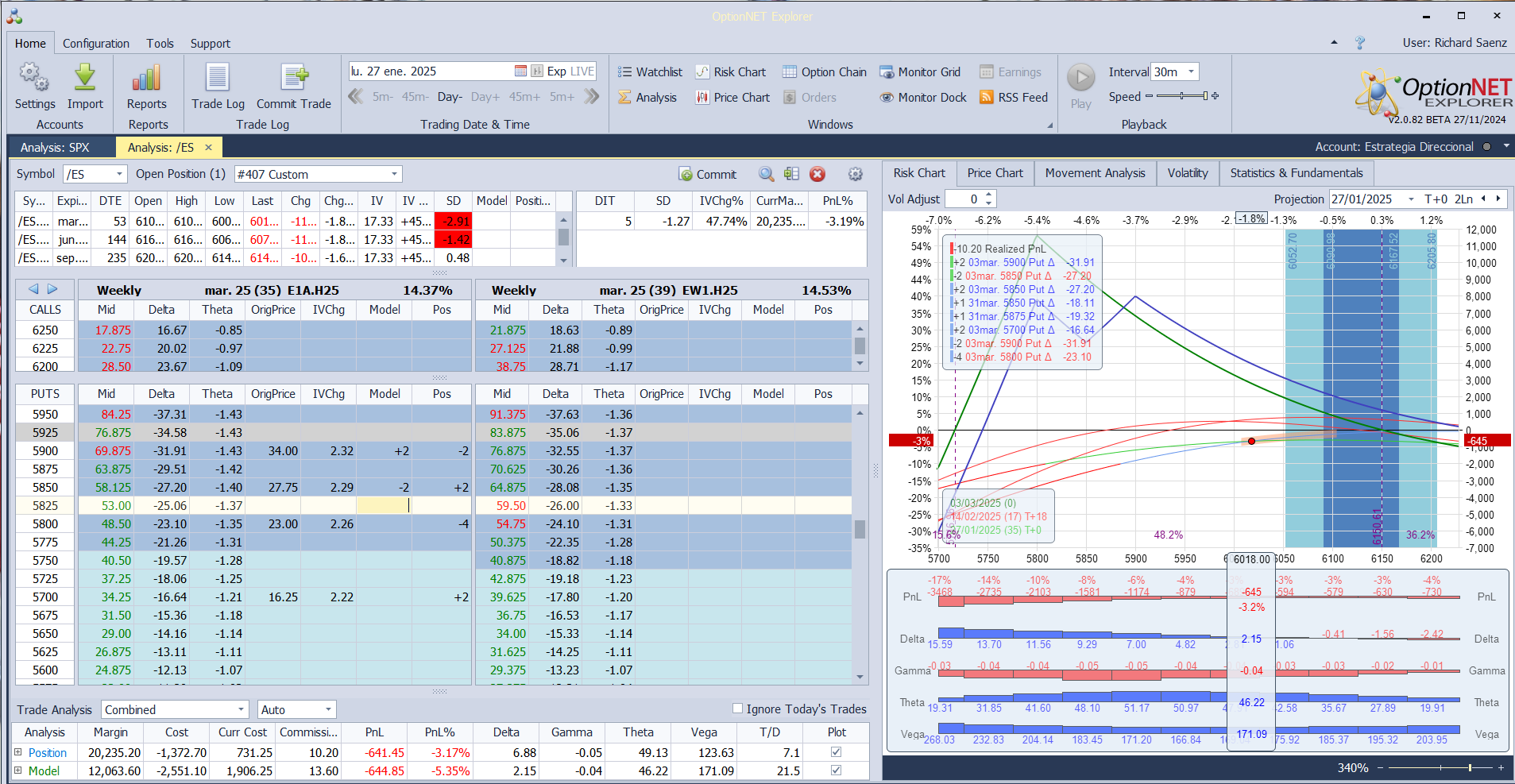Click the Commit button
1515x784 pixels.
click(x=708, y=174)
